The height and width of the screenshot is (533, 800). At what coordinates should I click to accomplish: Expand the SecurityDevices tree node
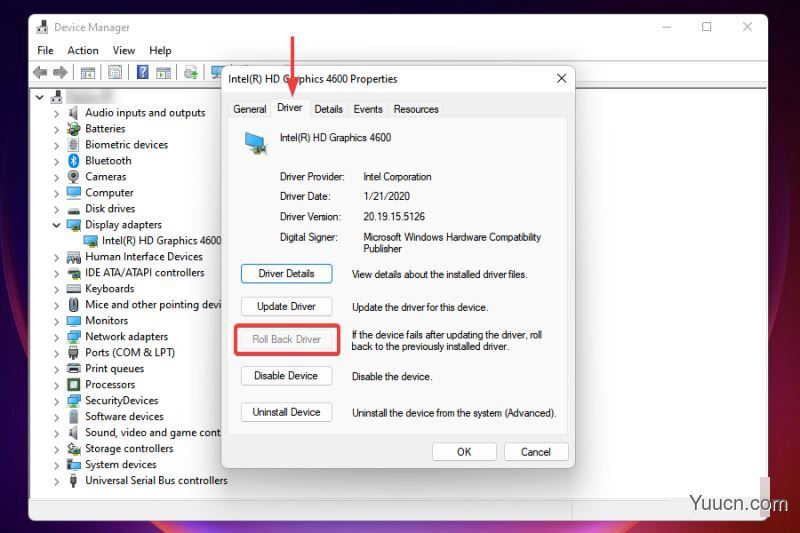[x=56, y=401]
